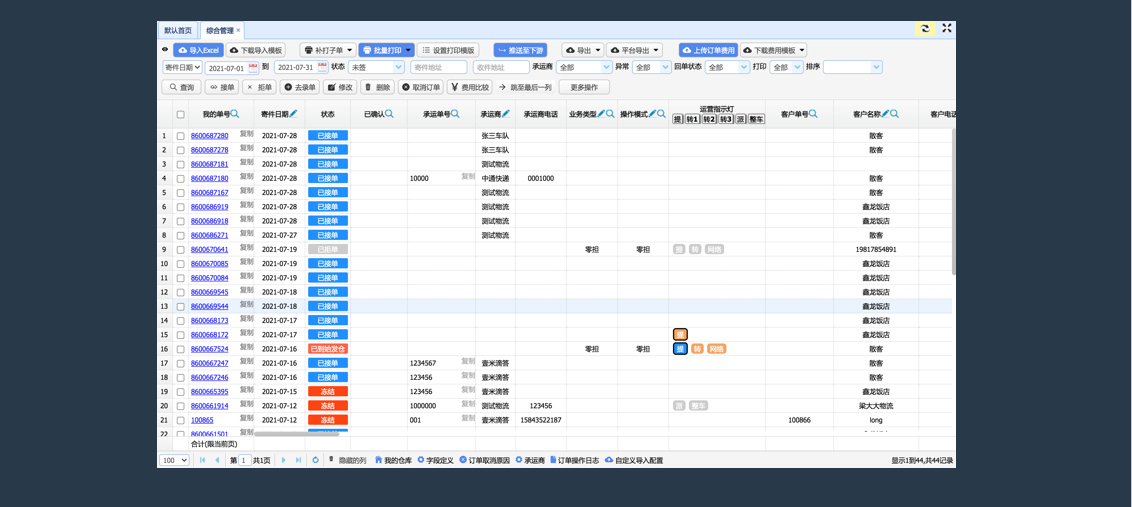Select the 综合管理 tab

tap(222, 30)
